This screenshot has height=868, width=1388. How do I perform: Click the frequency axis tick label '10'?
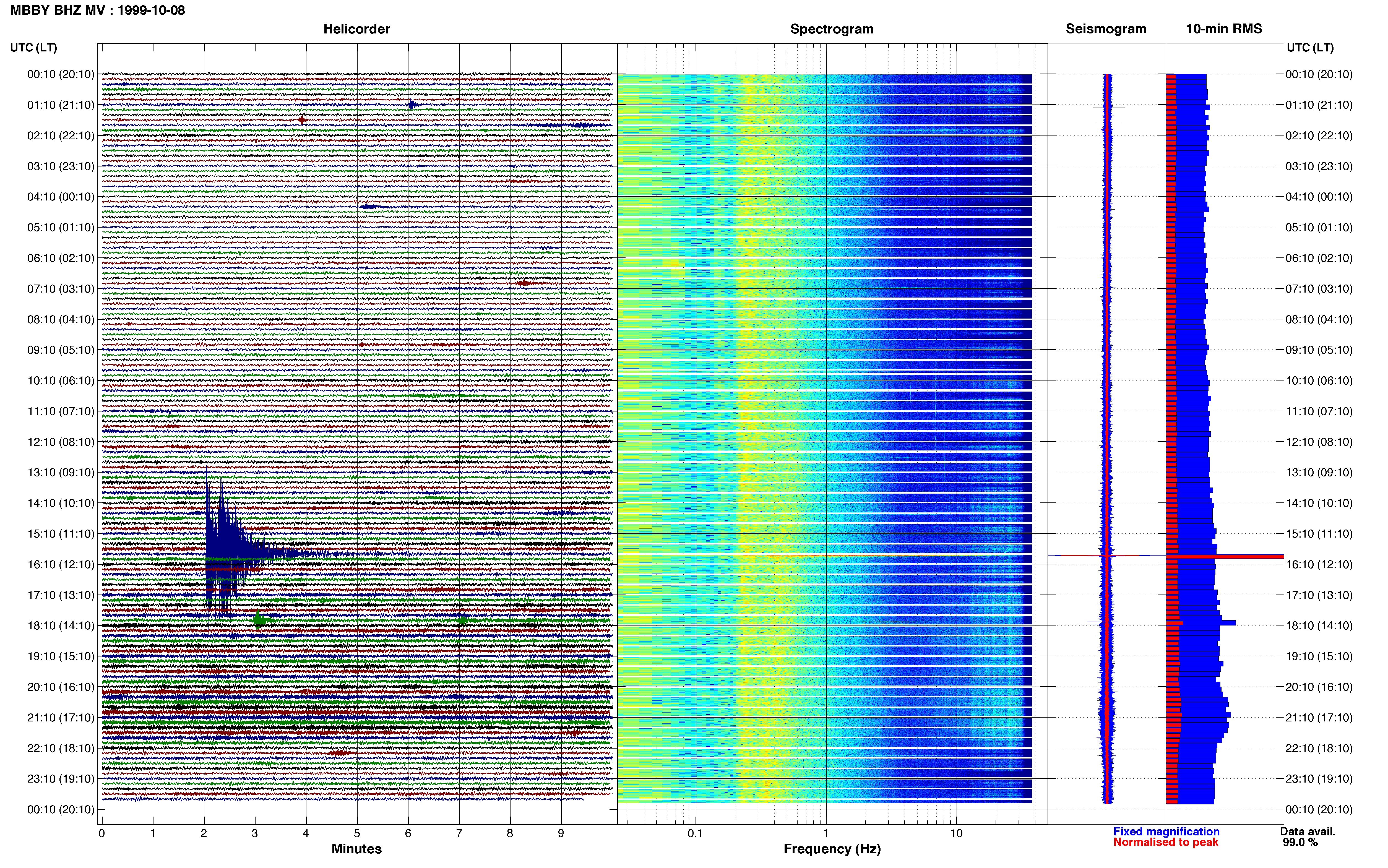point(956,833)
